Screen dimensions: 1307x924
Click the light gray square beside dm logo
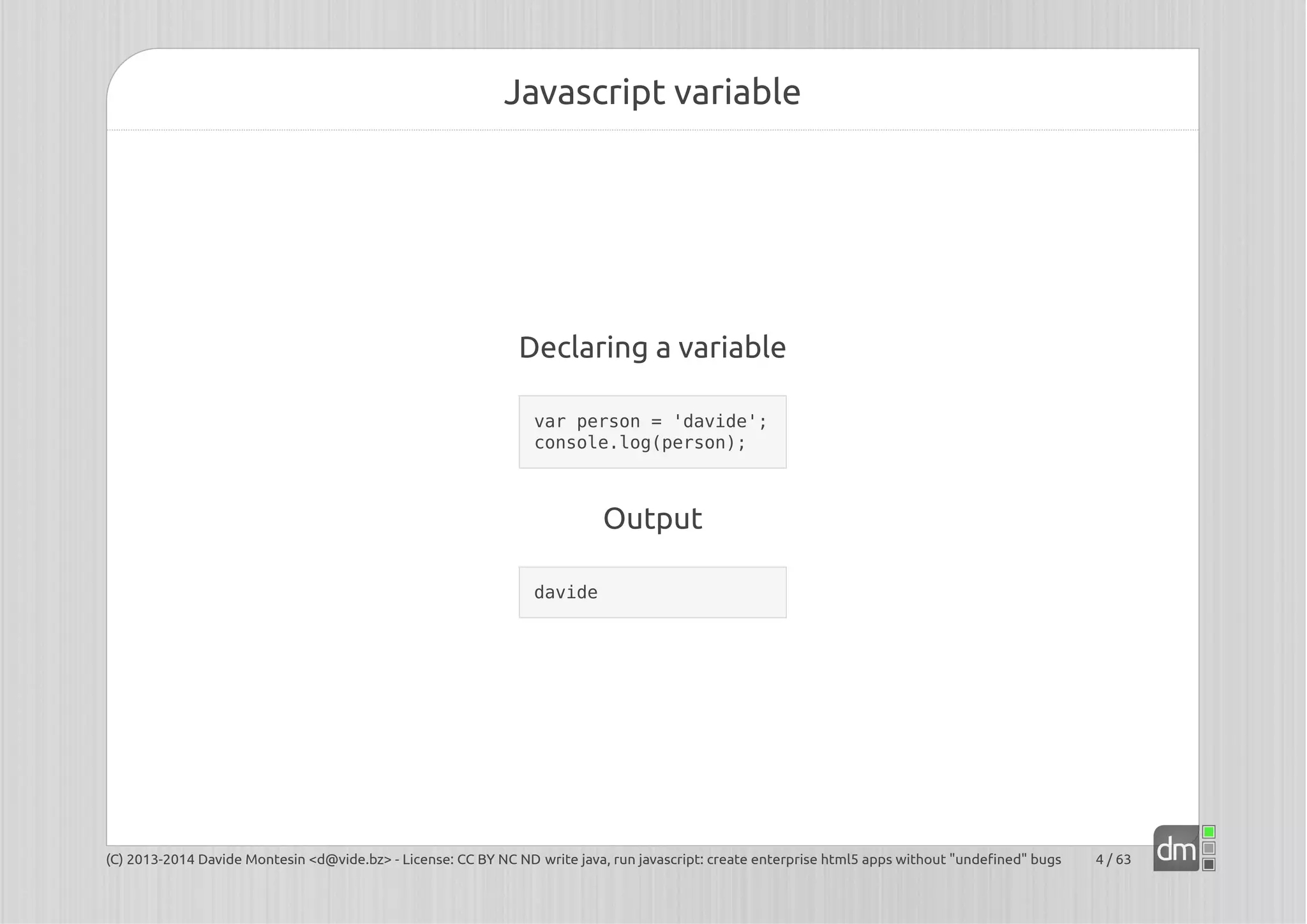pos(1209,848)
